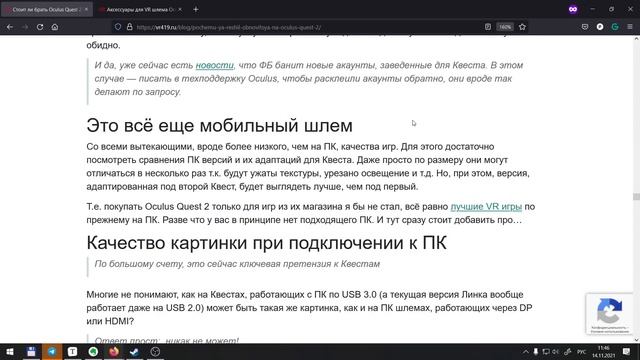Open Steam from the taskbar

[x=134, y=351]
